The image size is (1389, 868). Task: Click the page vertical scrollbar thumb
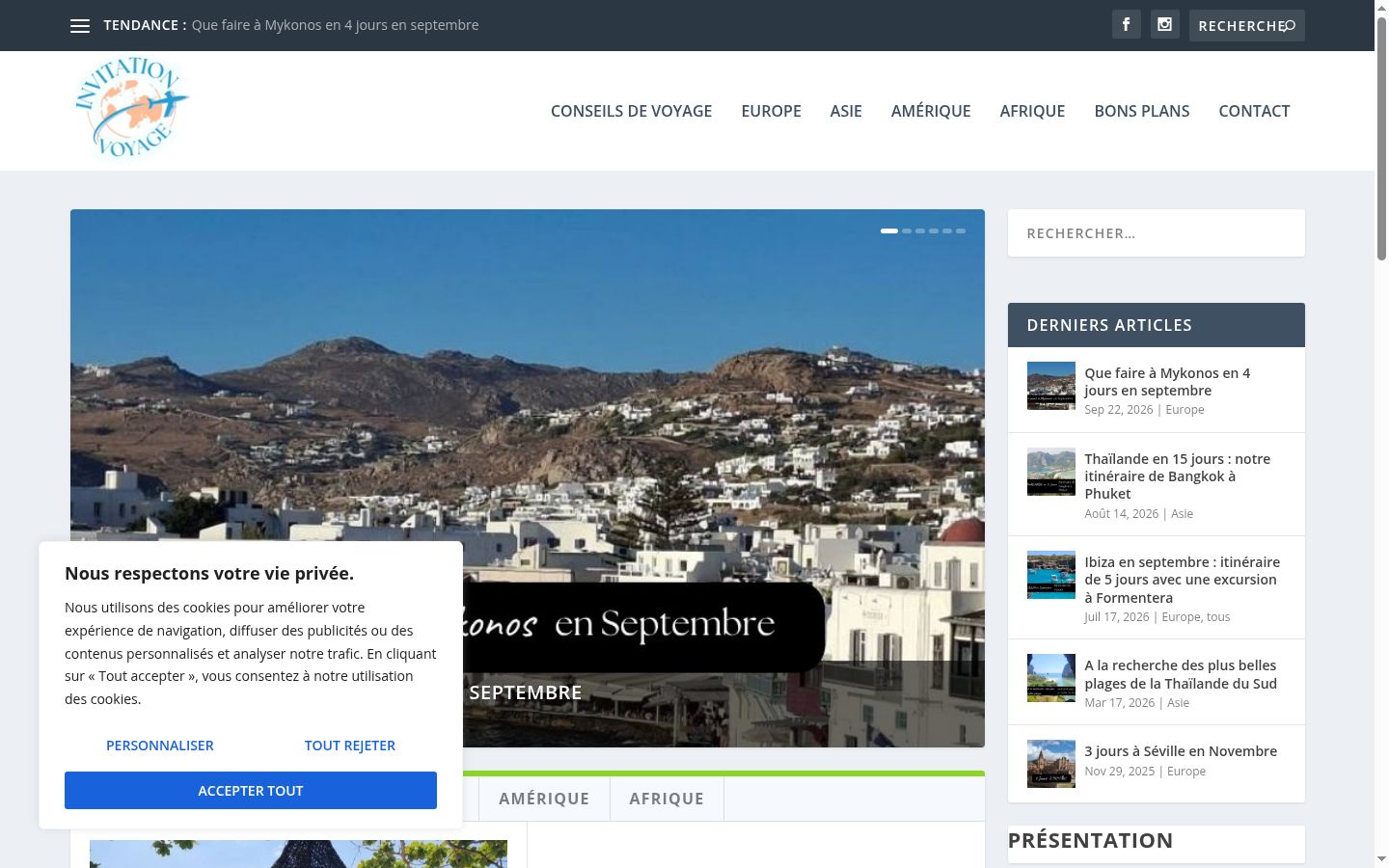tap(1381, 138)
